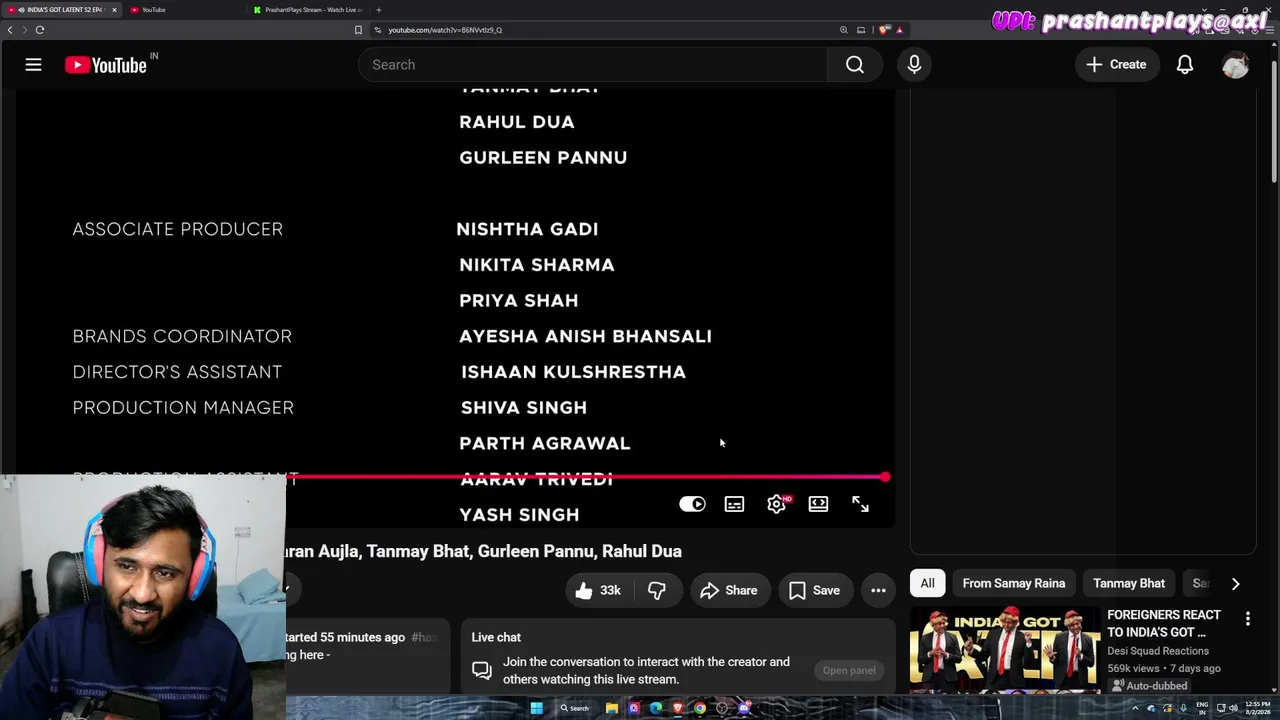This screenshot has height=720, width=1280.
Task: Open options for Foreigners React video
Action: (1247, 619)
